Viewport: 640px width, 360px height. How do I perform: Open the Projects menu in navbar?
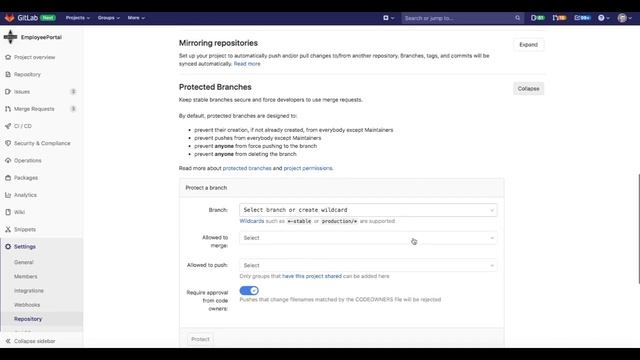78,18
